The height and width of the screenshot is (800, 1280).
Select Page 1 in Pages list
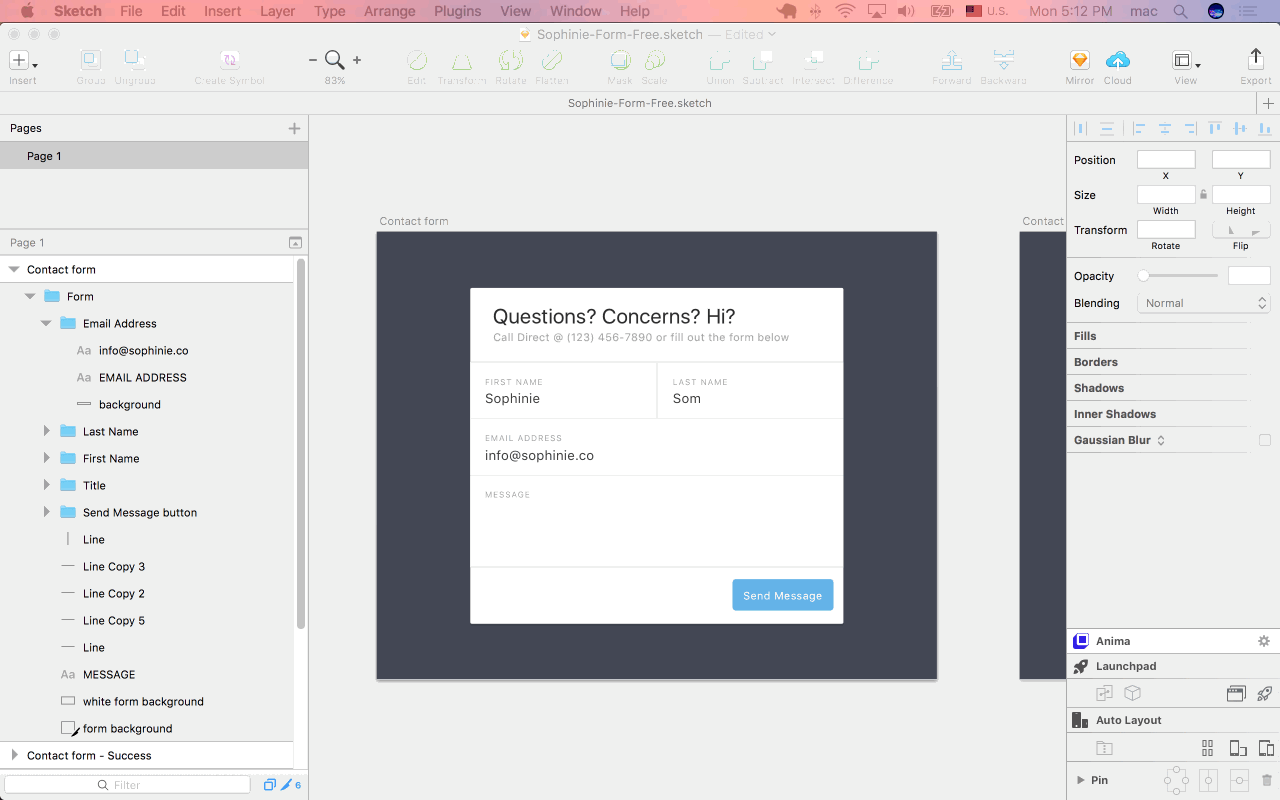(x=154, y=156)
